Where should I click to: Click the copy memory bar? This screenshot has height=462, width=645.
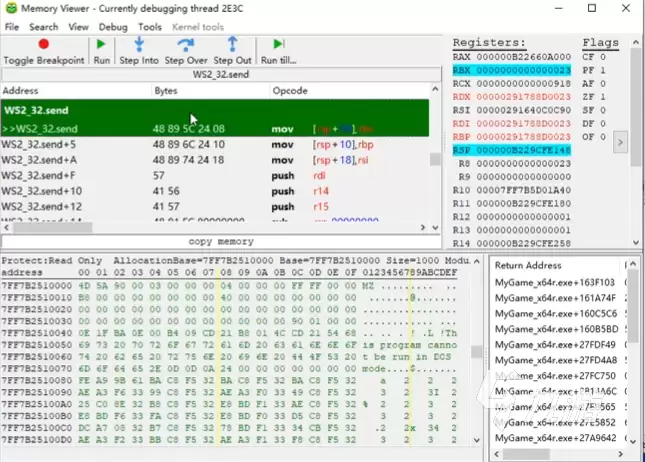[221, 241]
